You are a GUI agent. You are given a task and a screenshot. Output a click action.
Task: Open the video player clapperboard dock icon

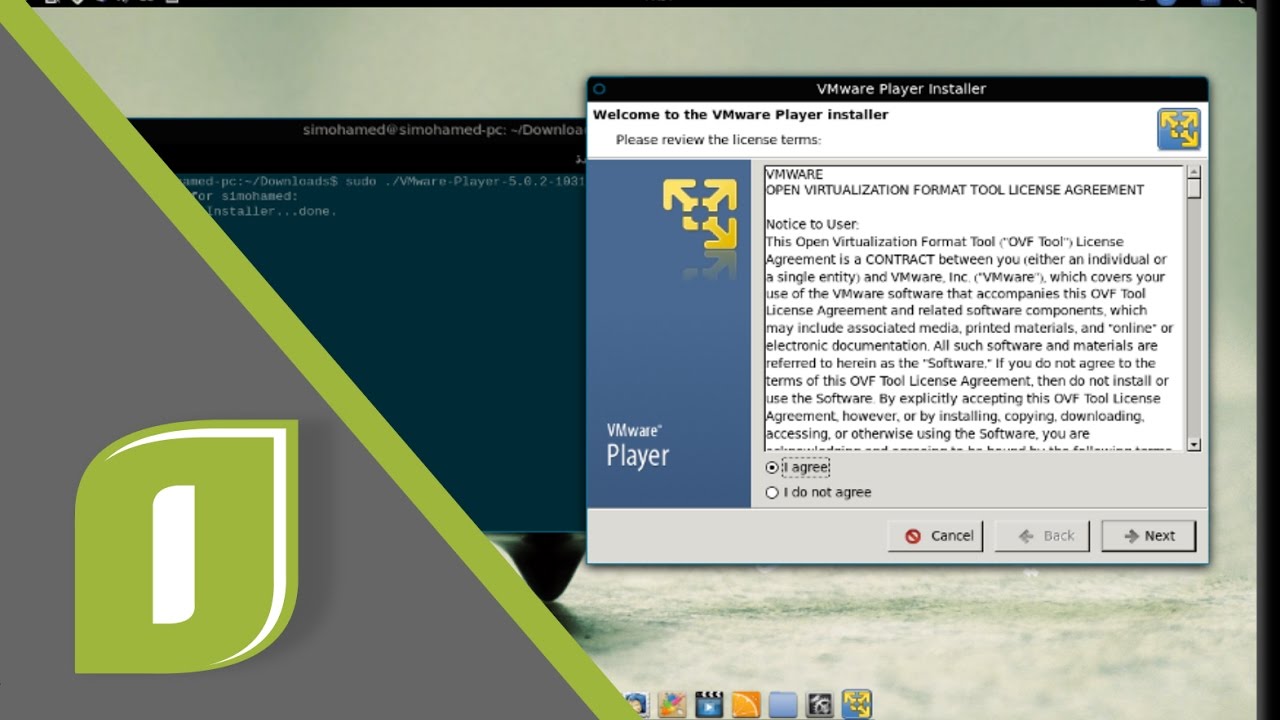click(x=709, y=704)
